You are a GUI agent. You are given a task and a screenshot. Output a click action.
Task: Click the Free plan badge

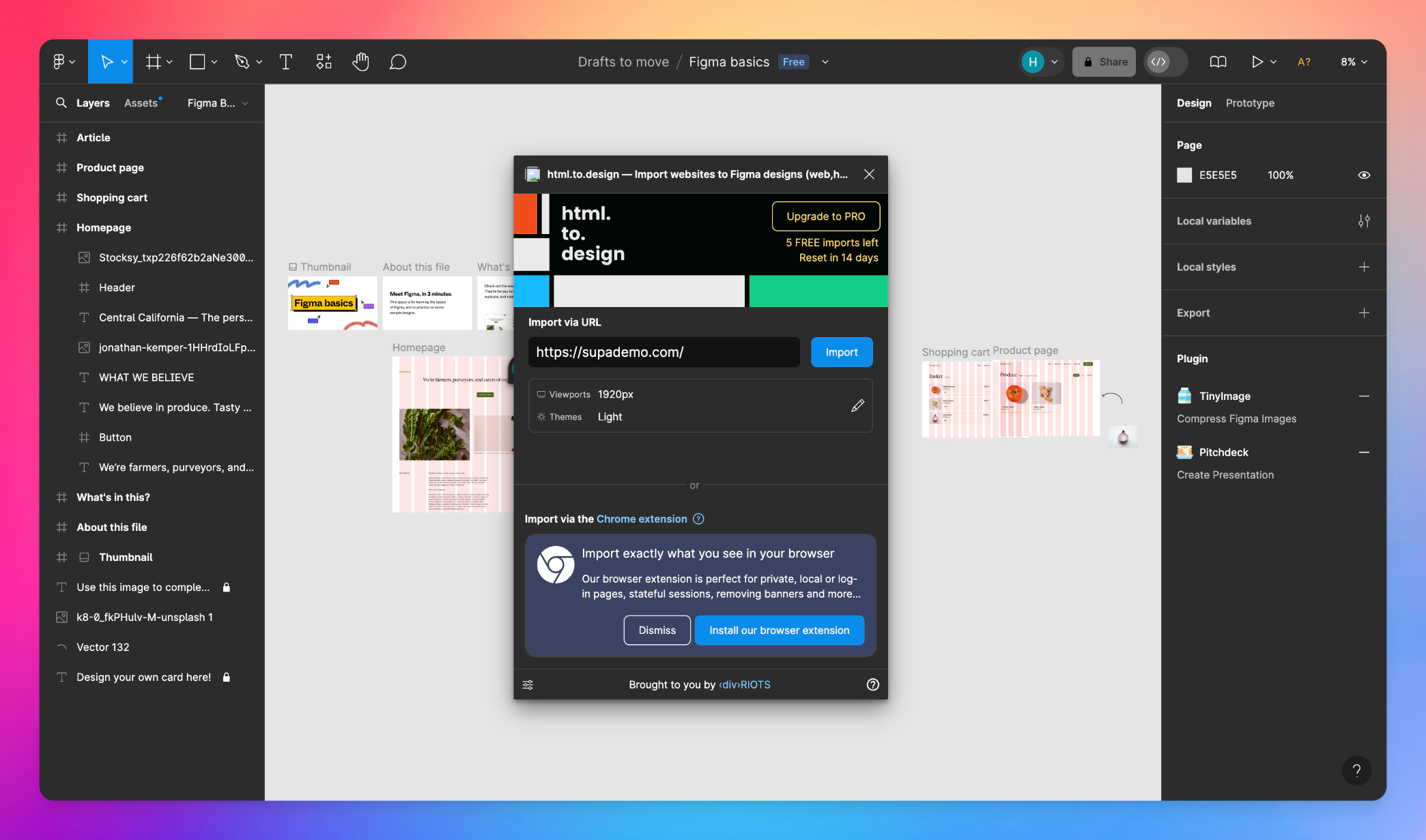tap(793, 62)
